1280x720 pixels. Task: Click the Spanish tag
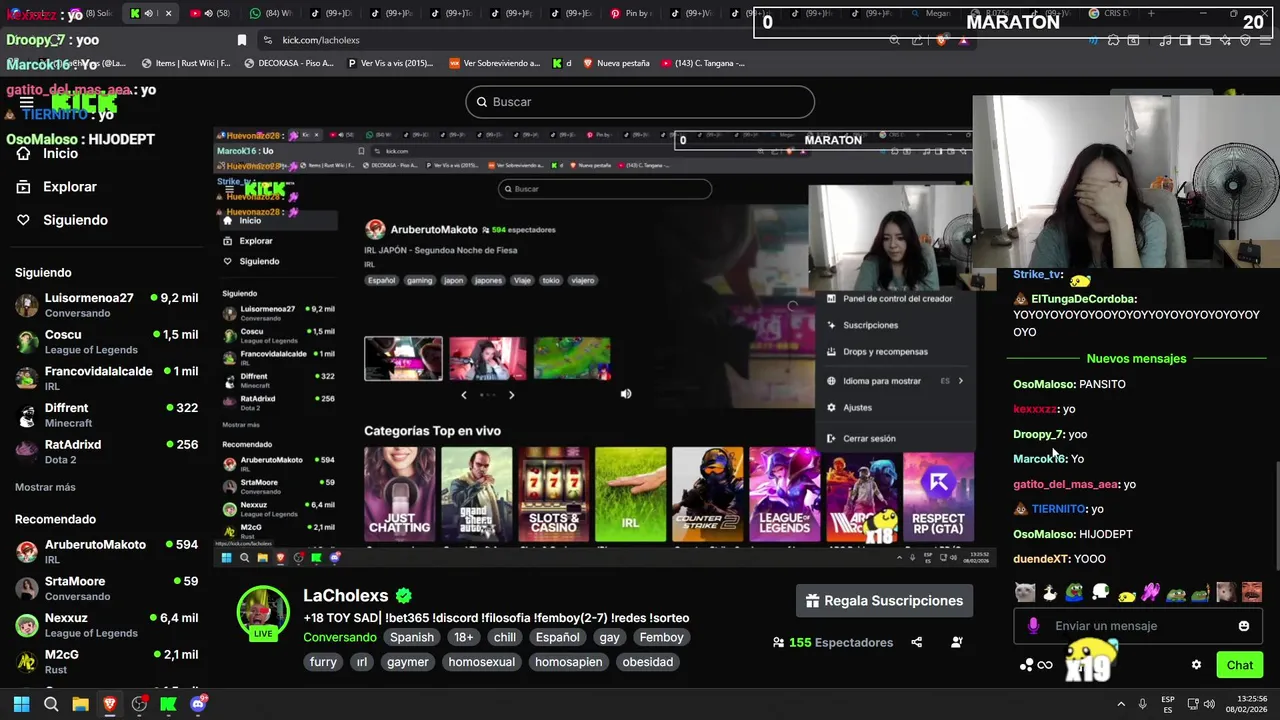tap(412, 637)
